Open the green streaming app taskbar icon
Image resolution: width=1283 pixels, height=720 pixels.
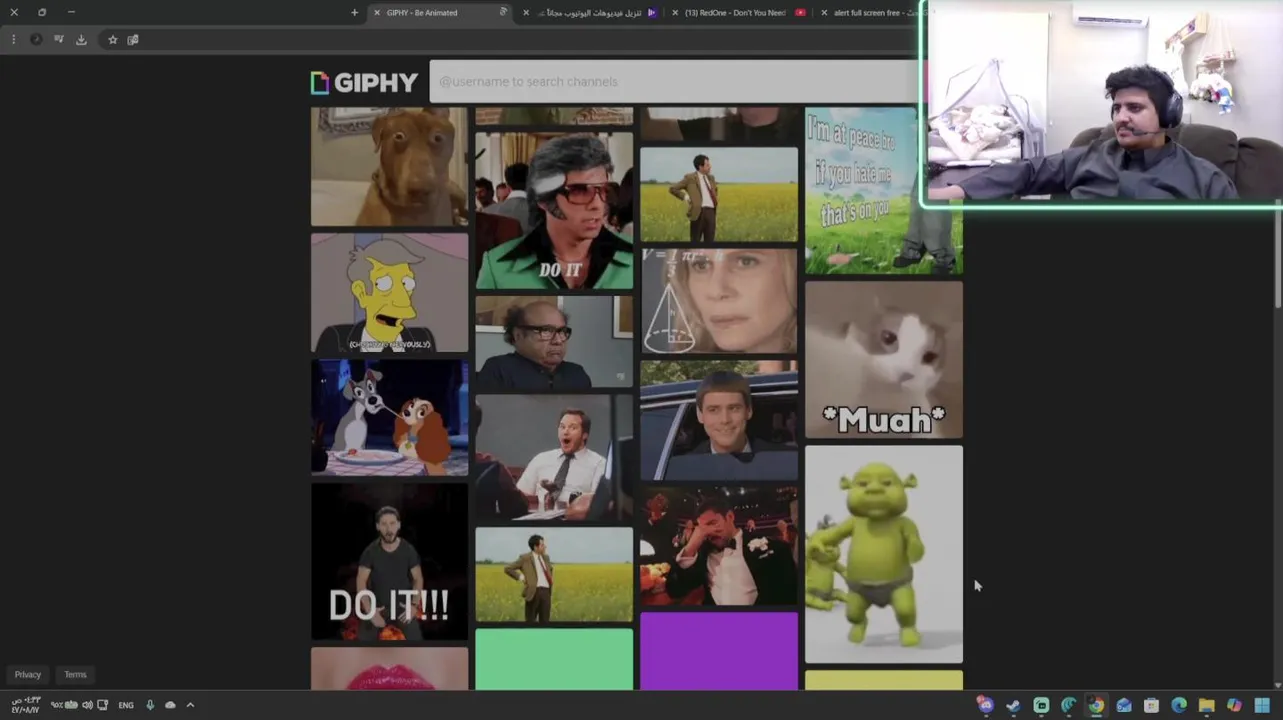point(1041,705)
